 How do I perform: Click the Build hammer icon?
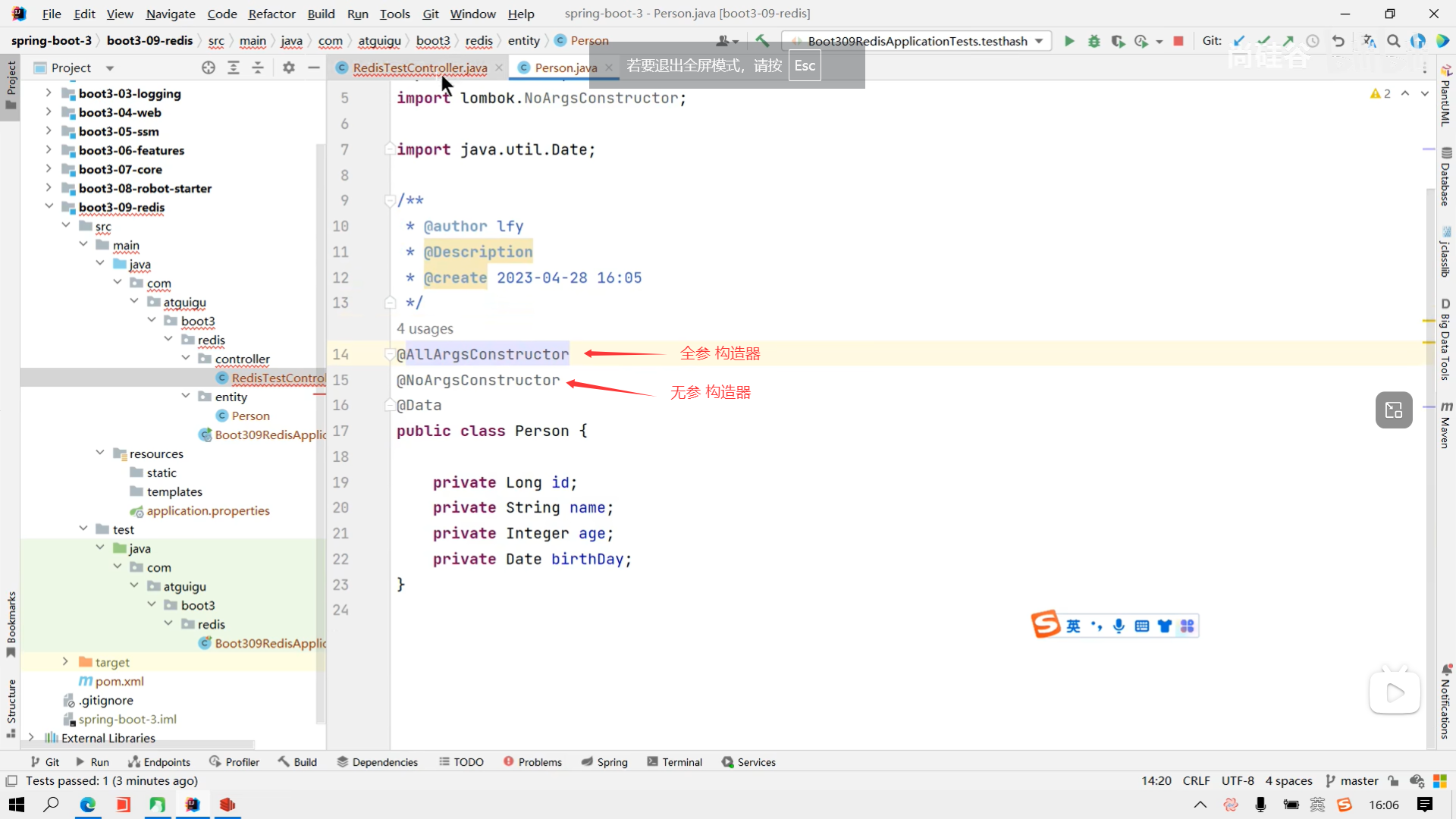762,41
